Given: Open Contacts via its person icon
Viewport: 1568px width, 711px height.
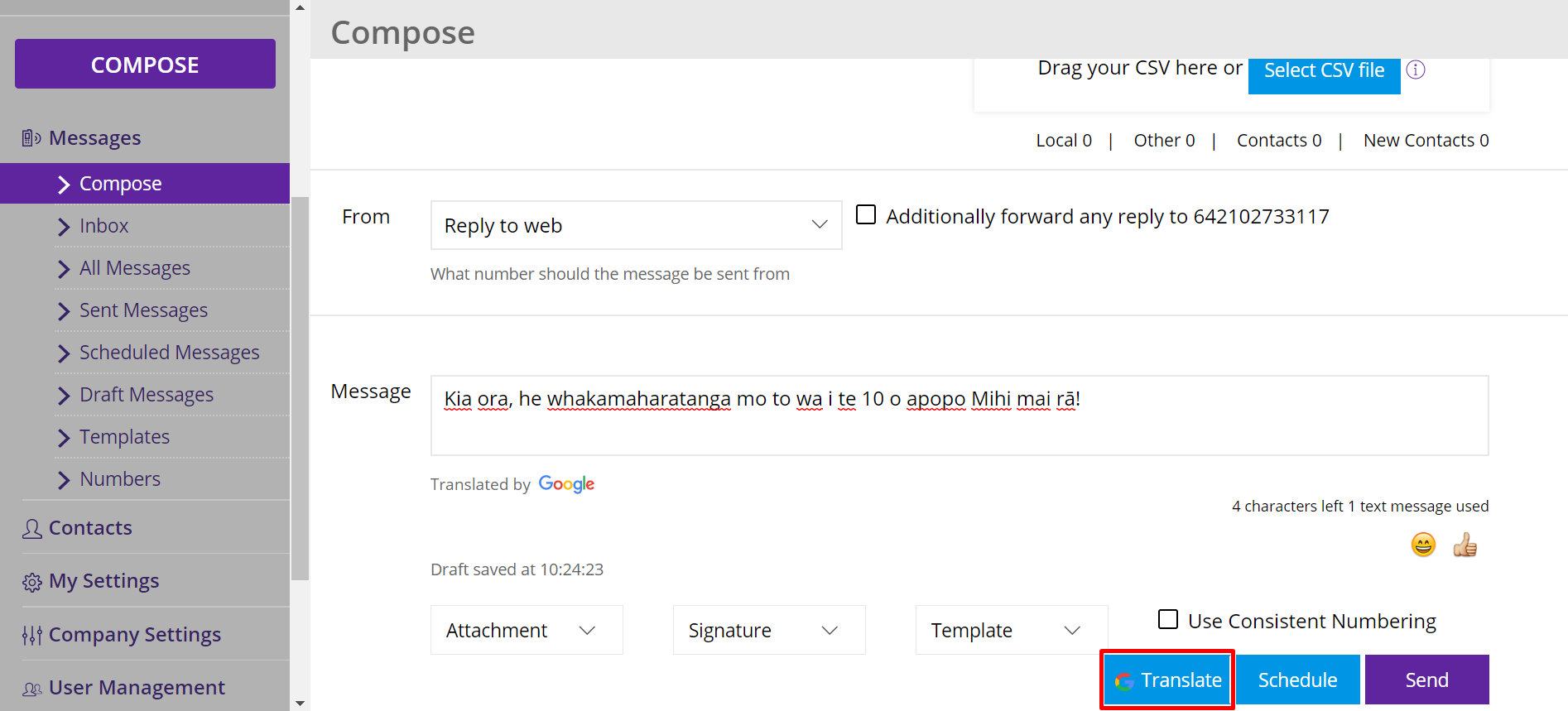Looking at the screenshot, I should [32, 529].
